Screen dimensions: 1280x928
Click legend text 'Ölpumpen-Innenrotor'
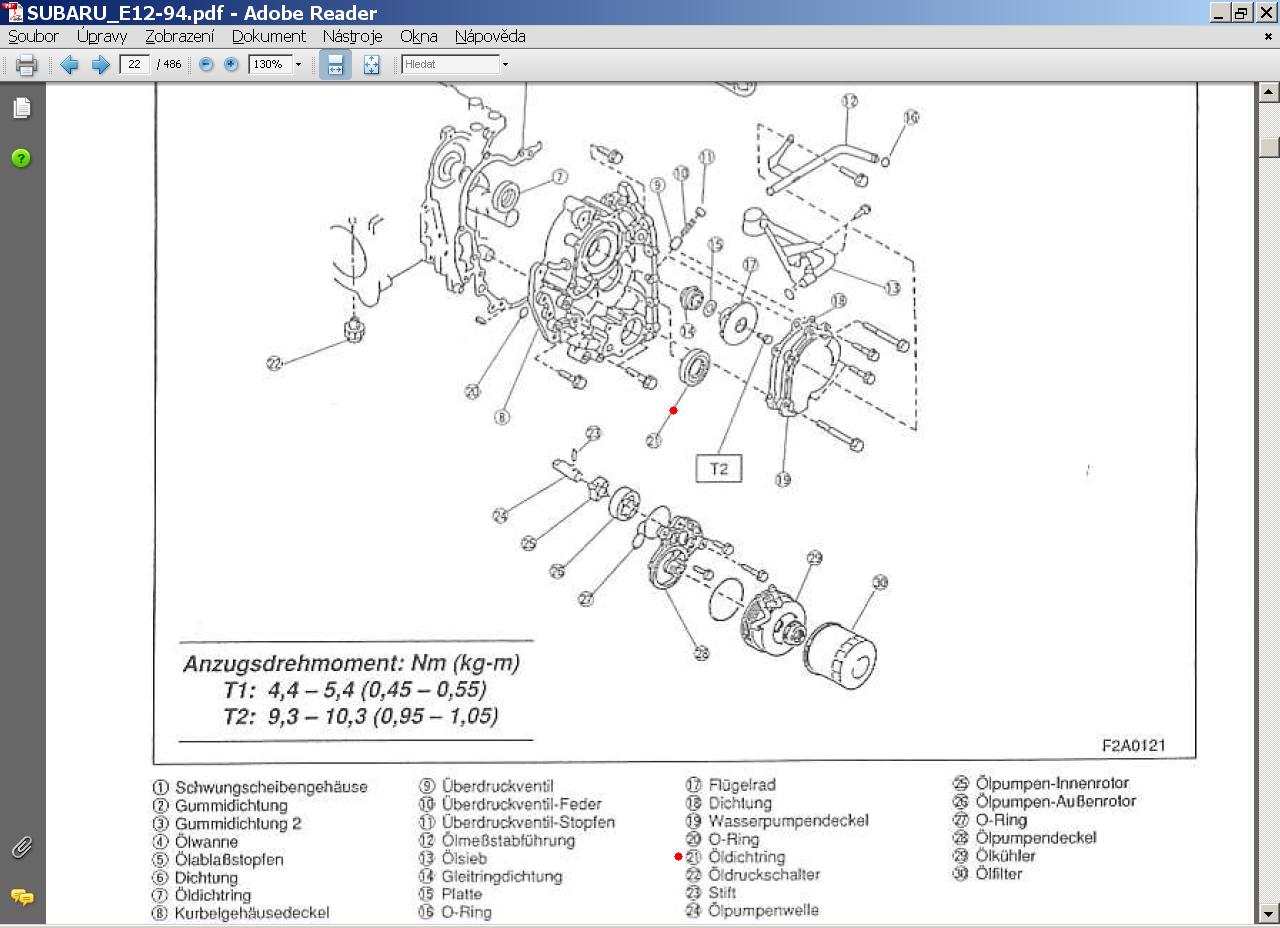[1052, 784]
